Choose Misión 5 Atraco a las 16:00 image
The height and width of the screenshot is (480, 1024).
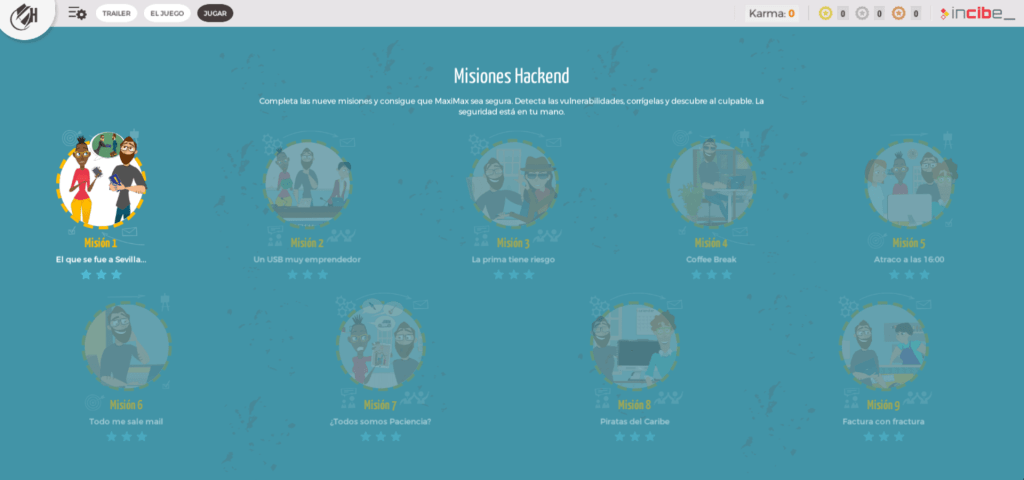pyautogui.click(x=909, y=183)
